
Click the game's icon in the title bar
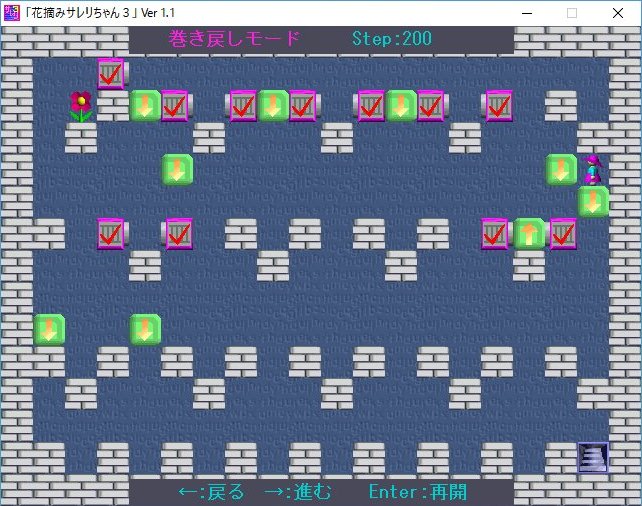[12, 13]
